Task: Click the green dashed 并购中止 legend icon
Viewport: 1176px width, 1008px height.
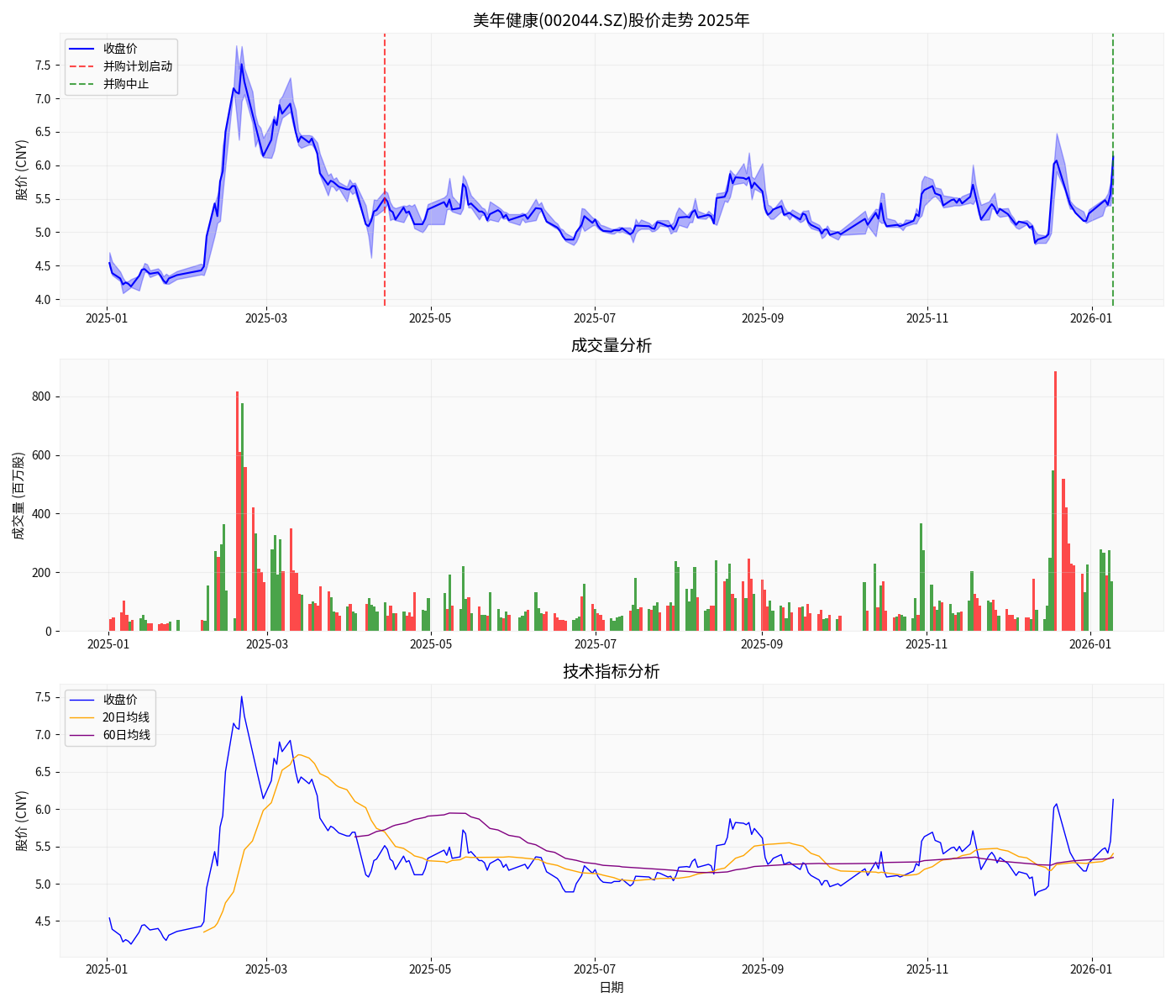Action: pos(81,83)
